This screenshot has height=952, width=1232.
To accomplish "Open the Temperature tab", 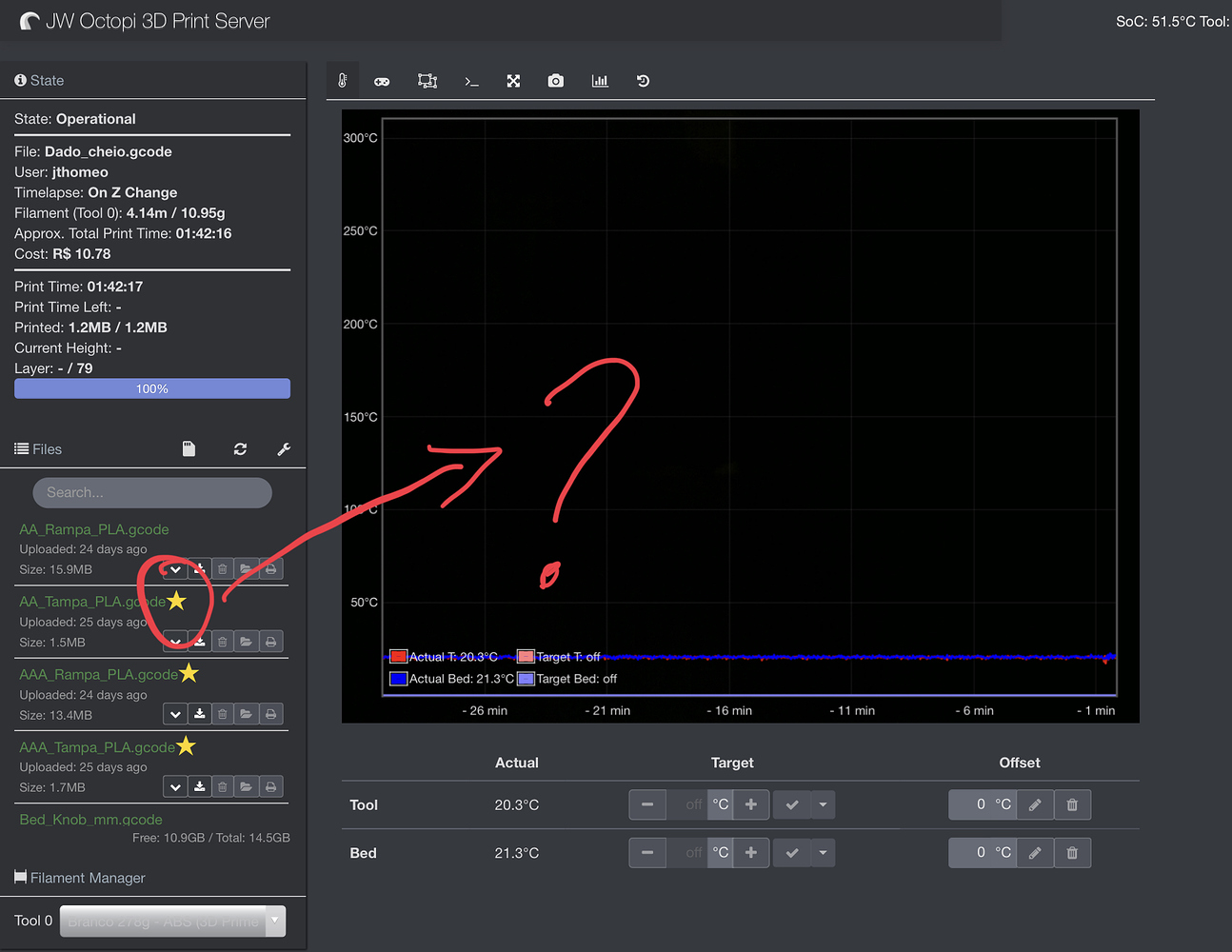I will point(343,81).
